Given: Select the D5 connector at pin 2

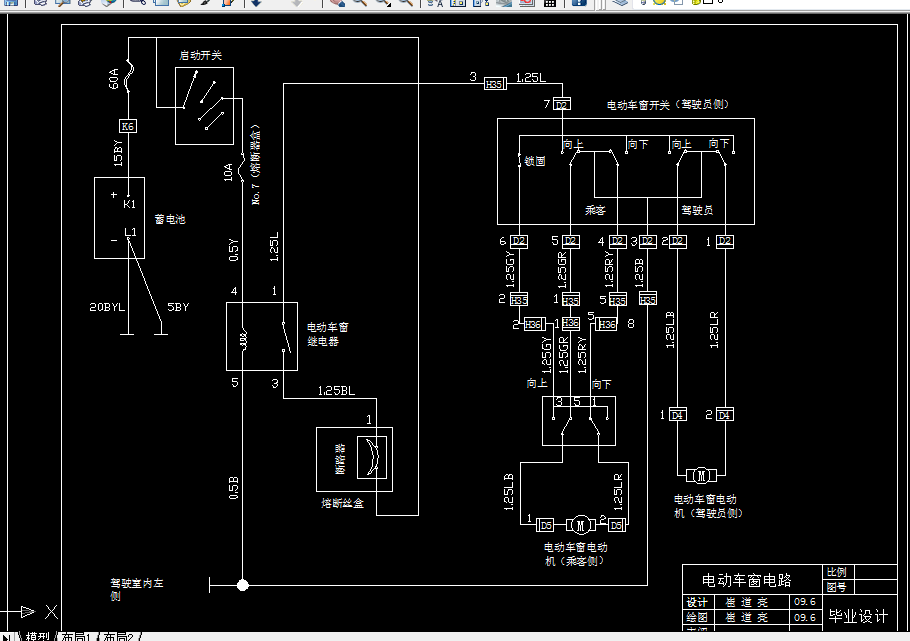Looking at the screenshot, I should (617, 525).
